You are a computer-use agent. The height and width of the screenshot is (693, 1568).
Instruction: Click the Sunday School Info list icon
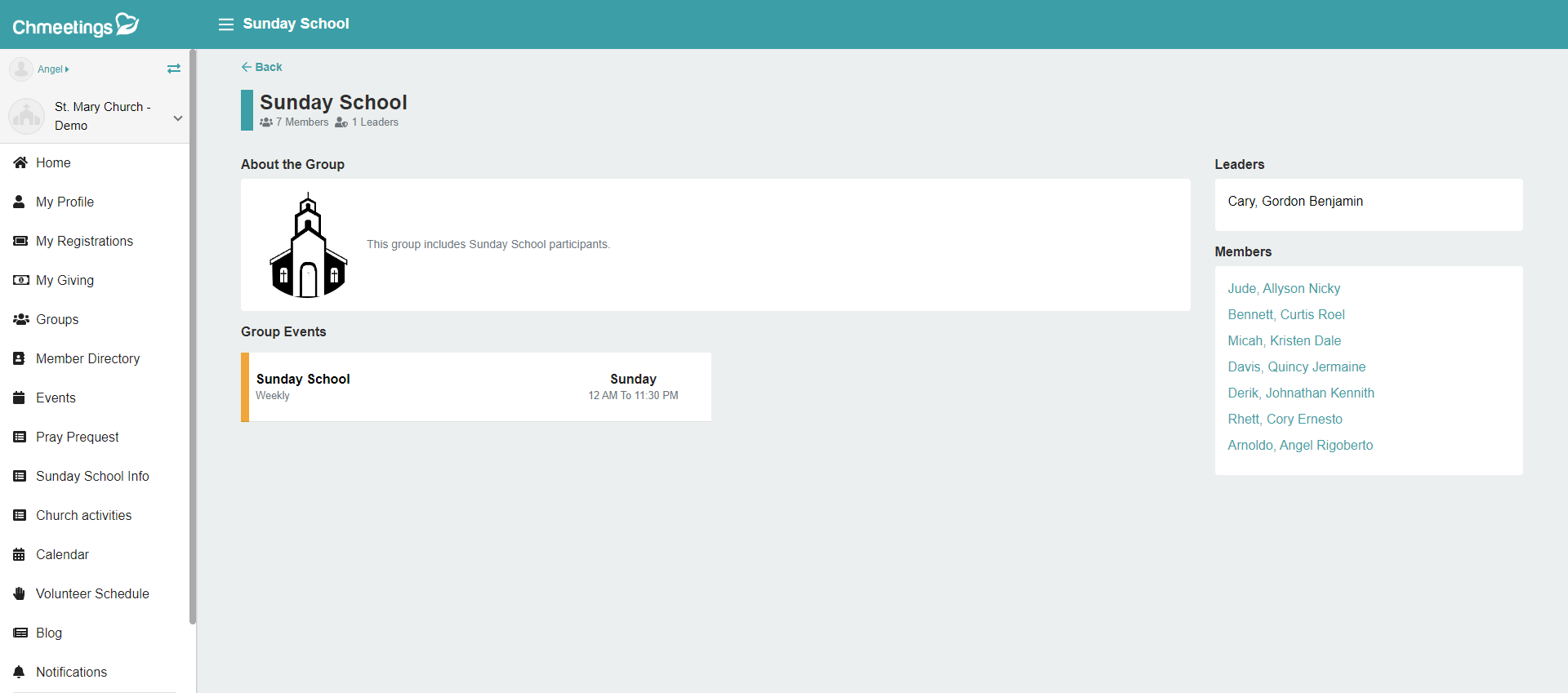(x=20, y=476)
